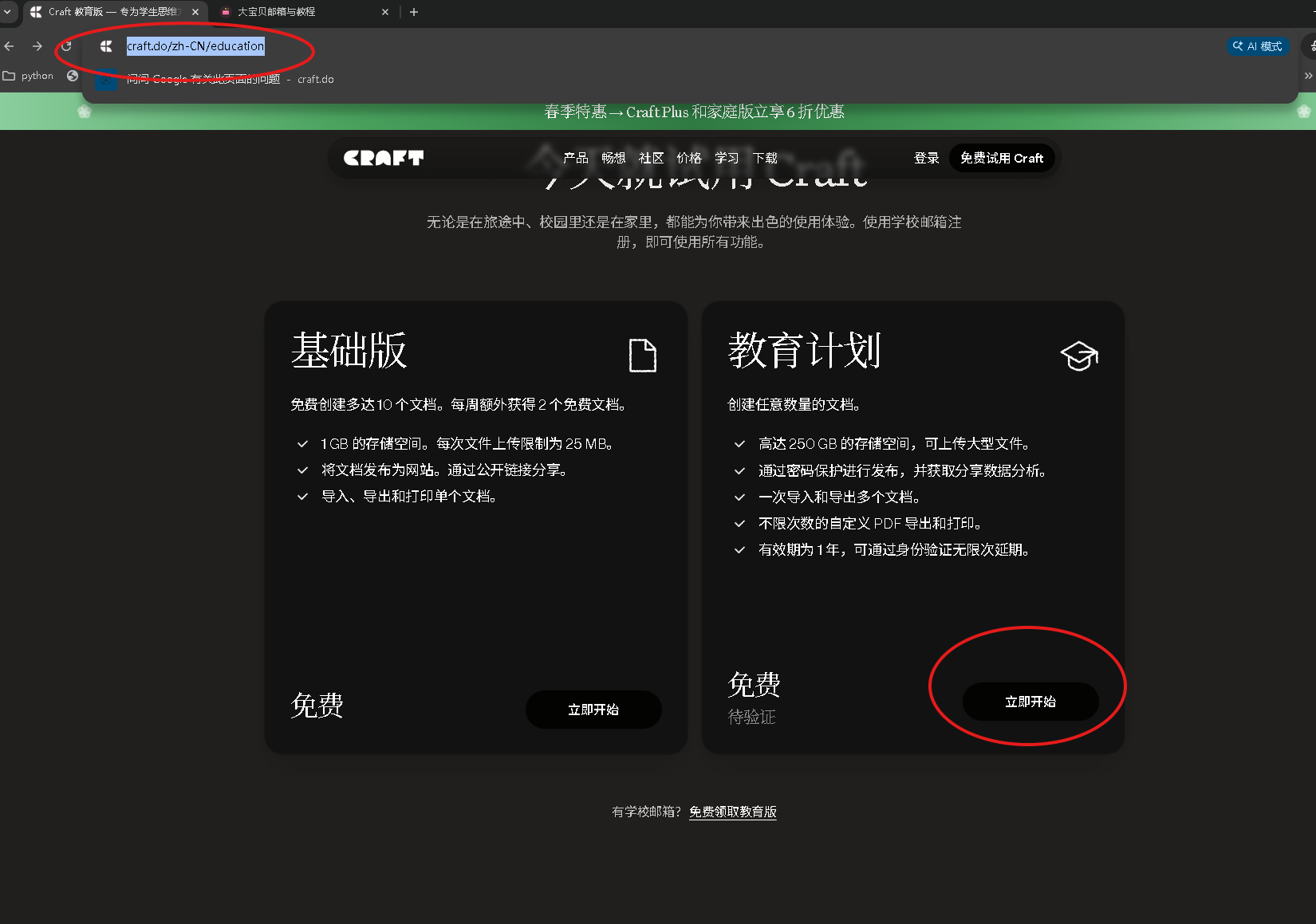Click the 免费领取教育版 link
Screen dimensions: 1316x924
click(x=733, y=812)
